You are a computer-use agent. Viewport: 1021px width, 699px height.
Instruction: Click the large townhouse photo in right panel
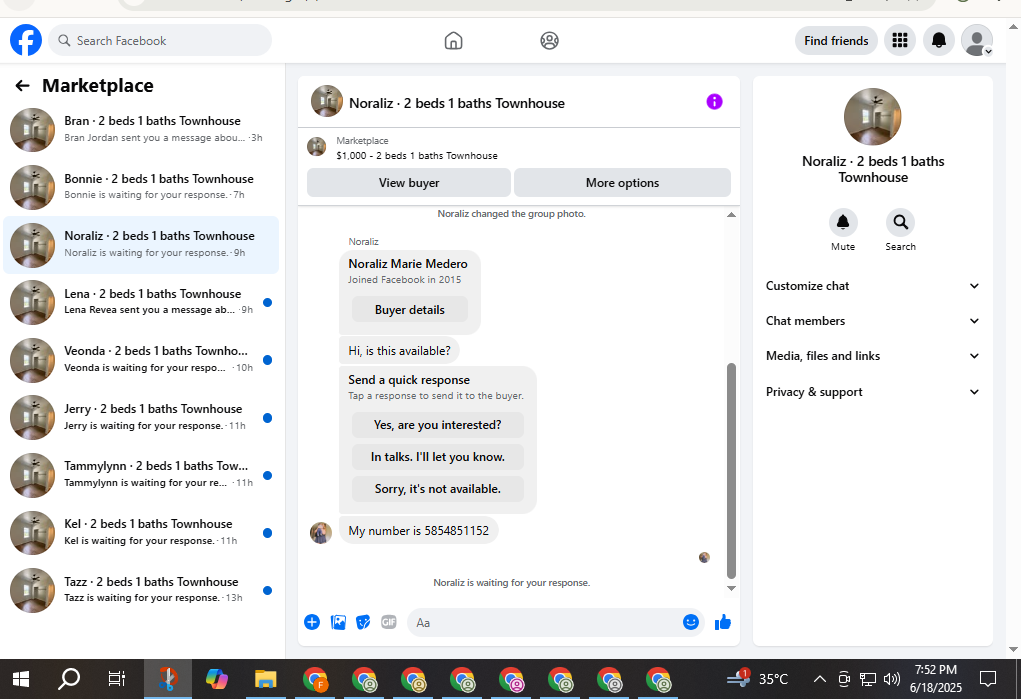click(x=873, y=117)
